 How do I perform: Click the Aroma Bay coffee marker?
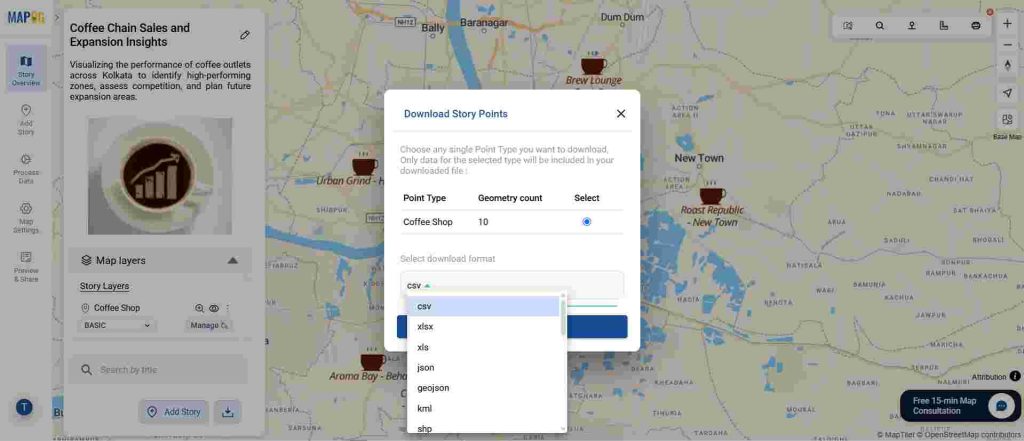[x=372, y=361]
